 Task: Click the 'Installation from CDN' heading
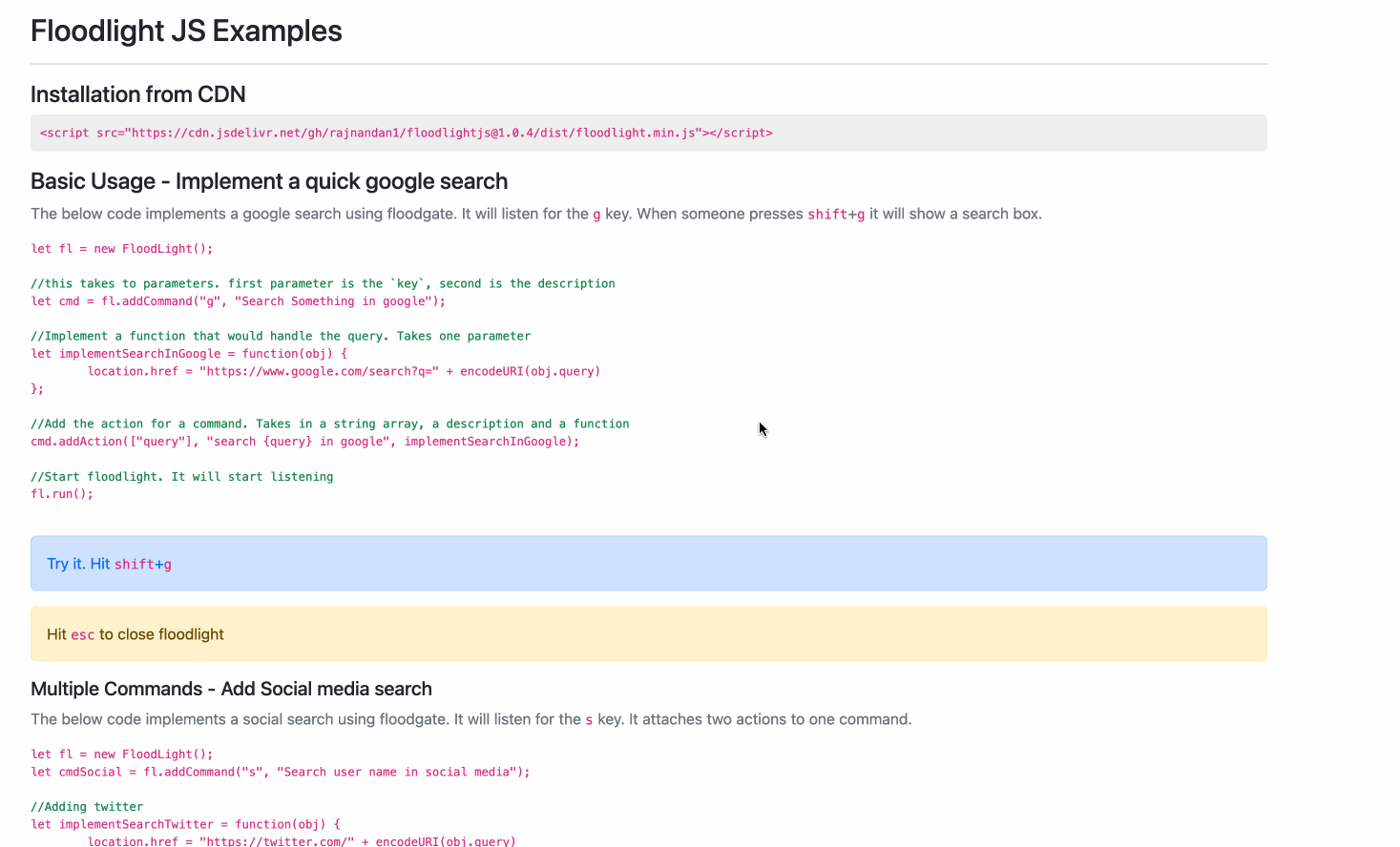click(x=138, y=94)
